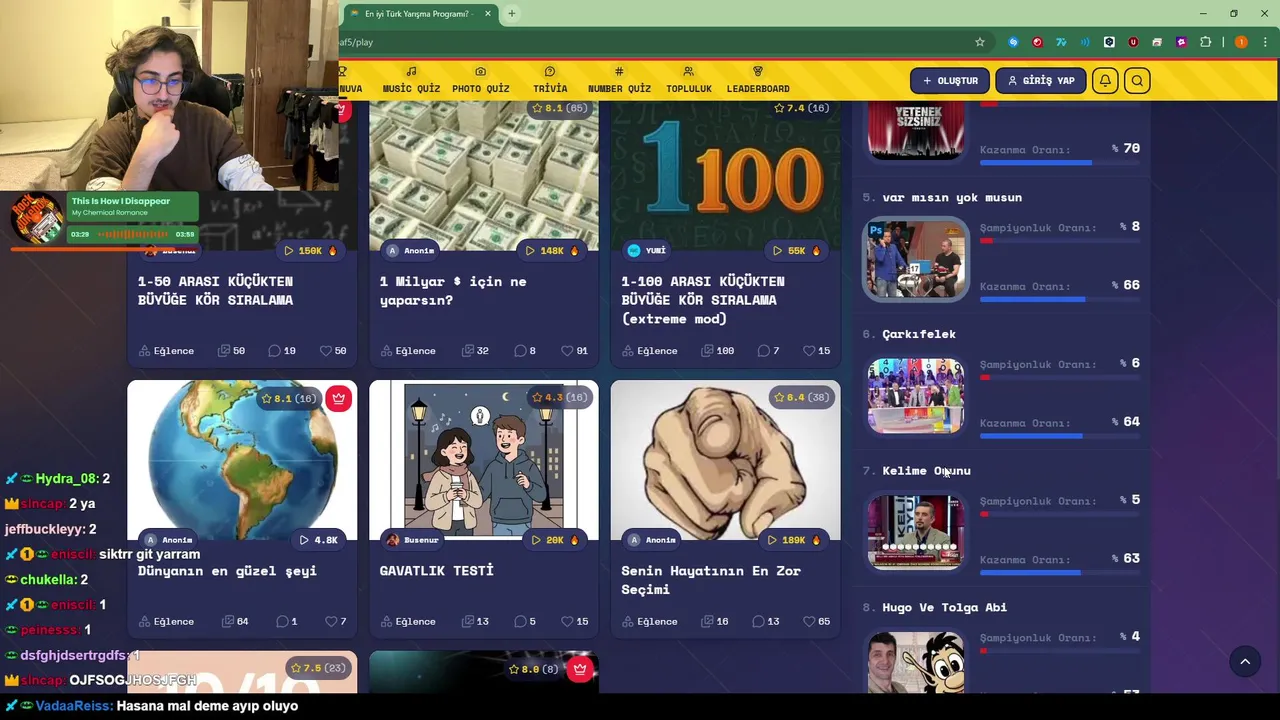Open 'Senin Hayatının En Zor Seçimi' title
The width and height of the screenshot is (1280, 720).
coord(711,580)
